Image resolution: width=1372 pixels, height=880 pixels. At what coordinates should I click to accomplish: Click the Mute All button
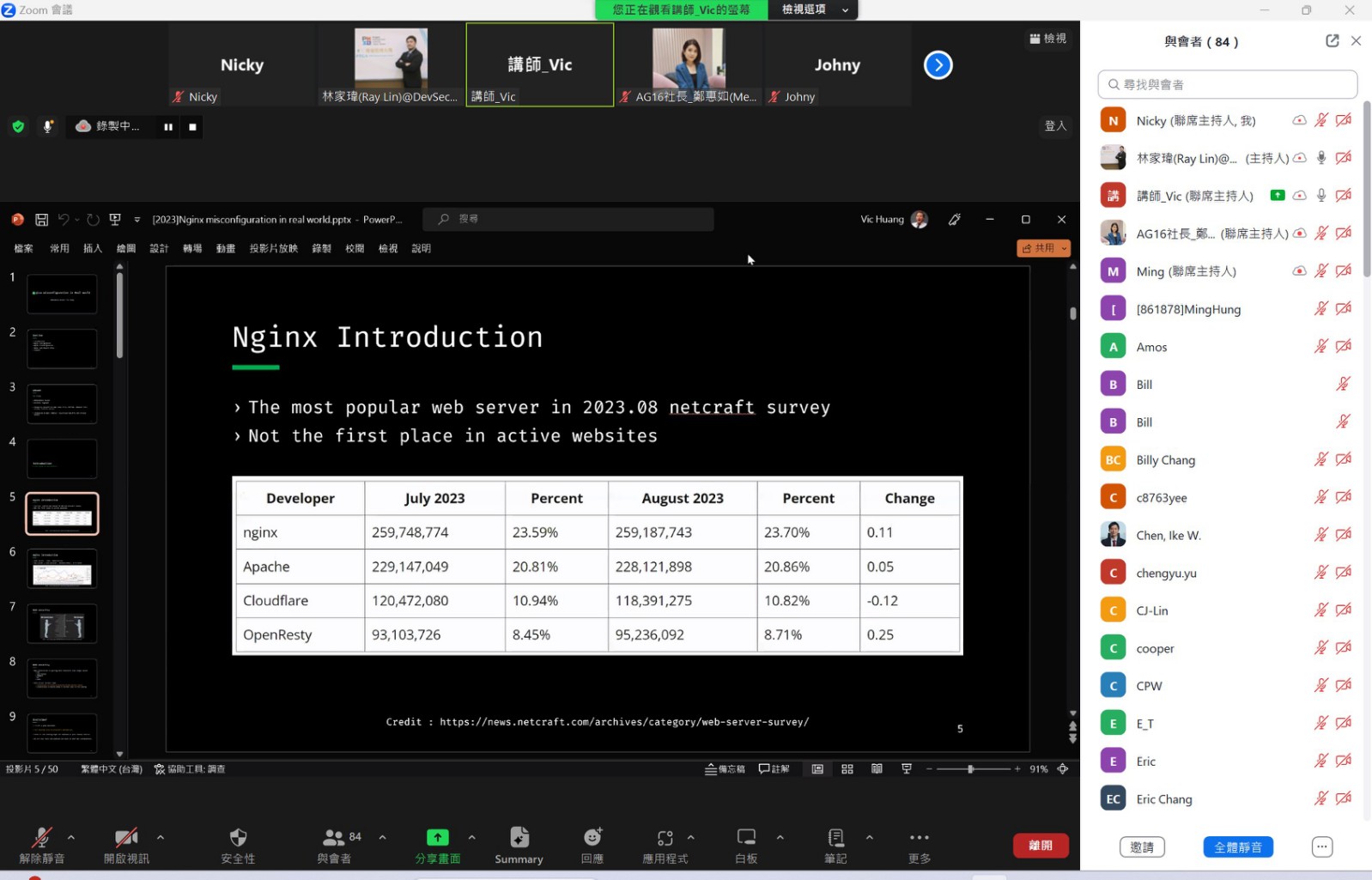point(1237,847)
